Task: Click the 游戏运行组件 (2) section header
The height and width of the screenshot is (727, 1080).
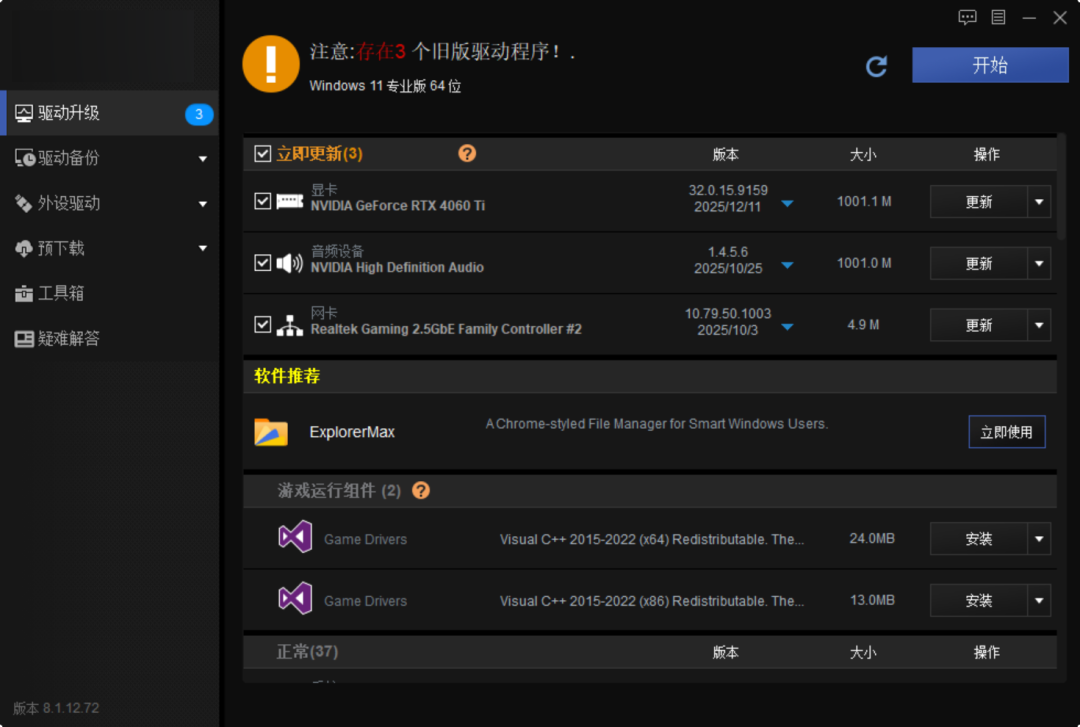Action: pyautogui.click(x=650, y=490)
